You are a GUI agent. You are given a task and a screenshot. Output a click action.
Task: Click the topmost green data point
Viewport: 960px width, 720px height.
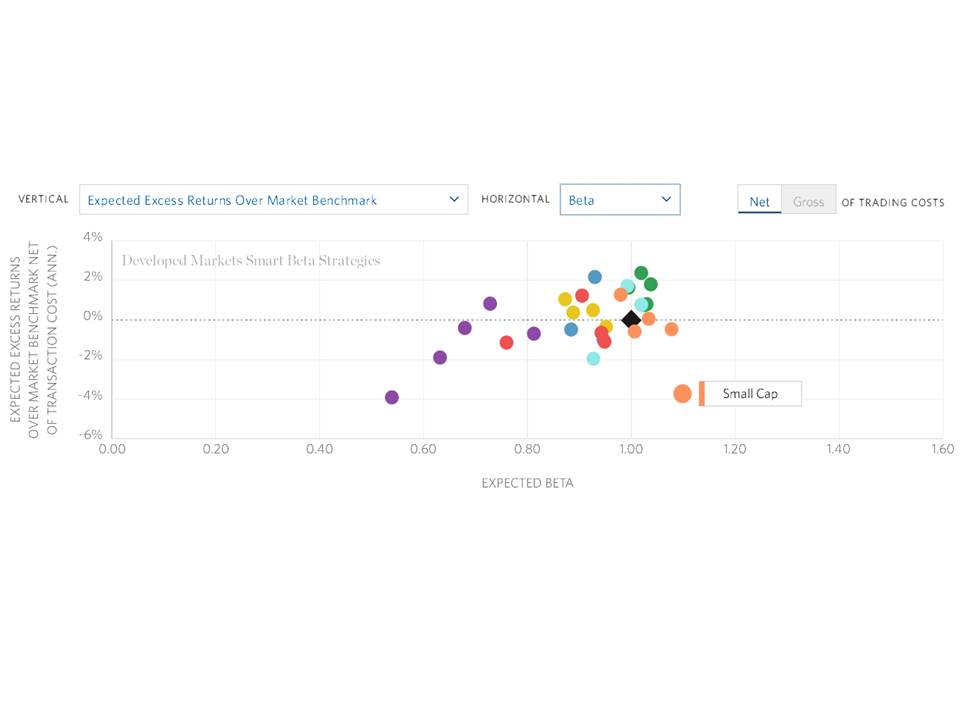point(641,273)
